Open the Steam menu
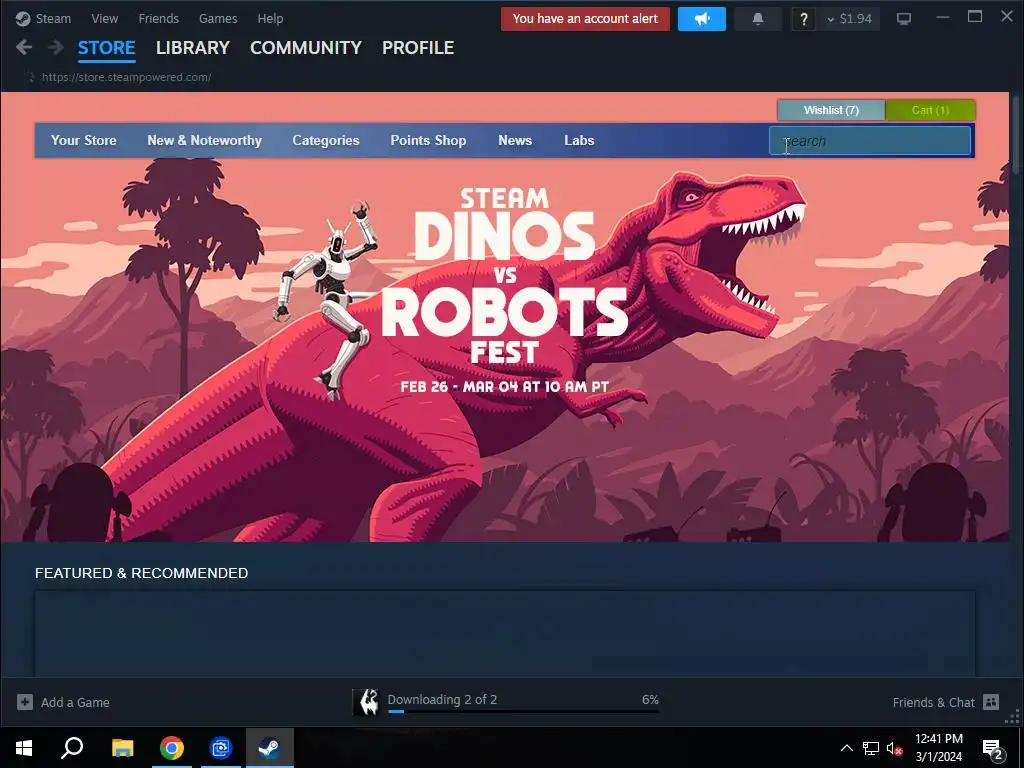 click(53, 18)
